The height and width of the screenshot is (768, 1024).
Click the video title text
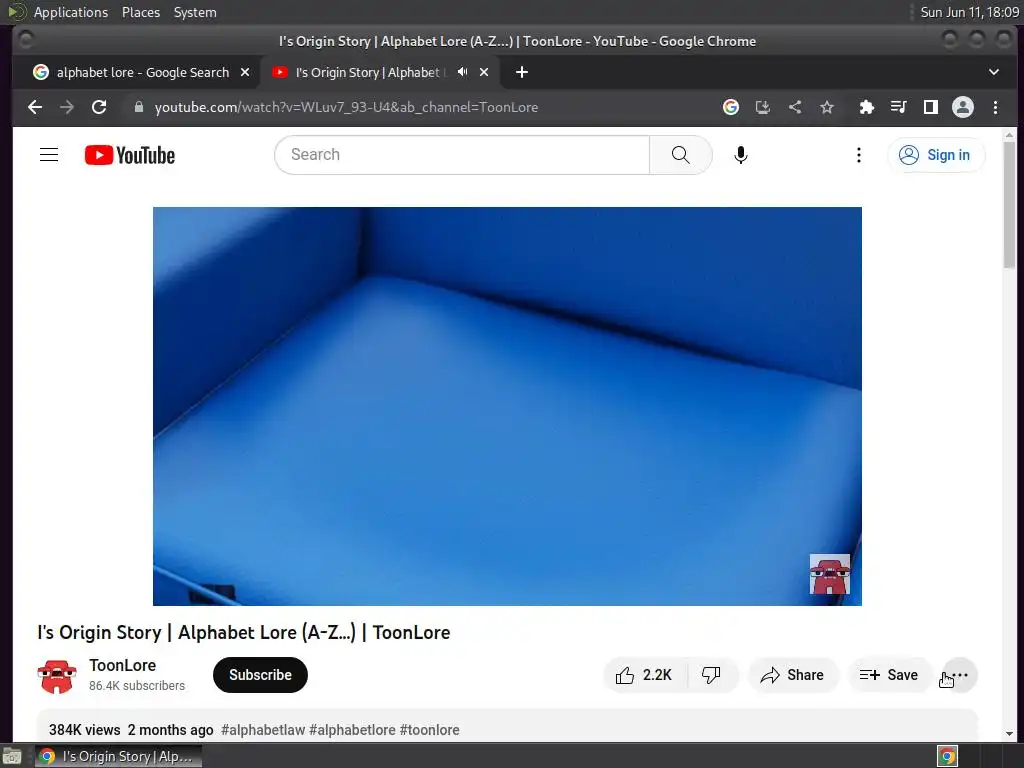click(244, 632)
